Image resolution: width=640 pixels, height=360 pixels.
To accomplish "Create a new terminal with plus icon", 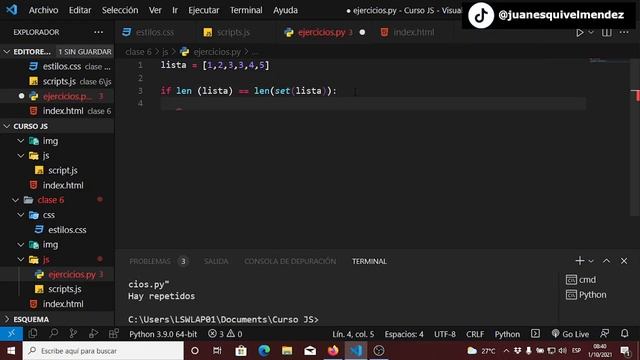I will coord(580,261).
